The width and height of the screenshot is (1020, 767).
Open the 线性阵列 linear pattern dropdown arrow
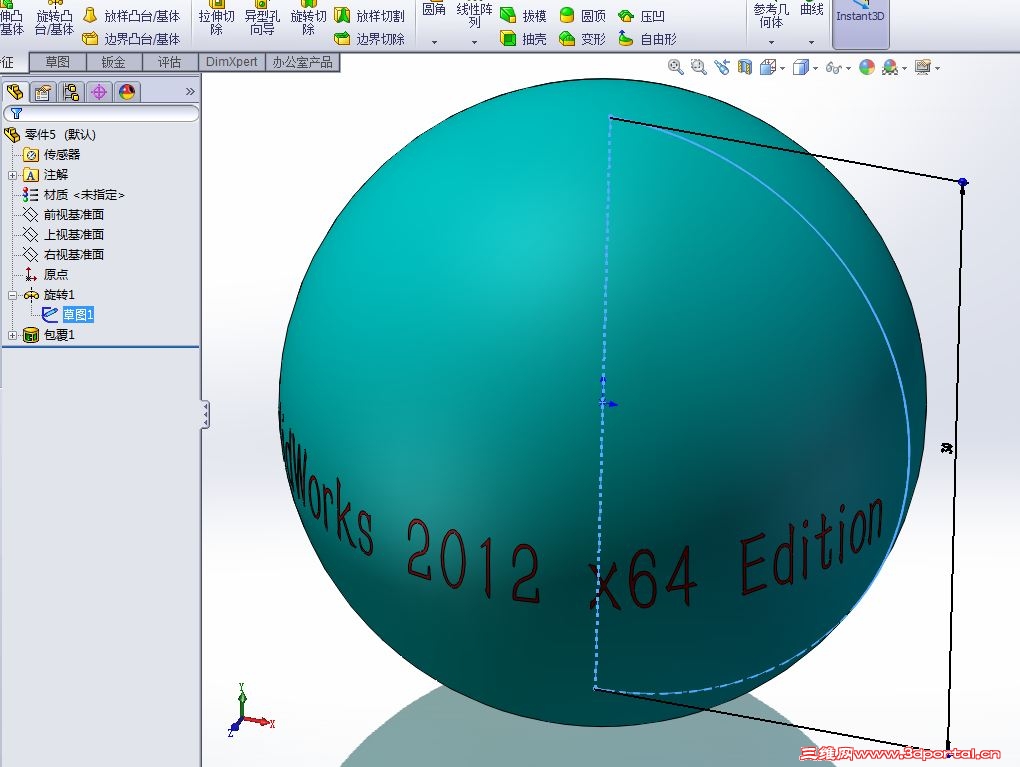pyautogui.click(x=474, y=42)
